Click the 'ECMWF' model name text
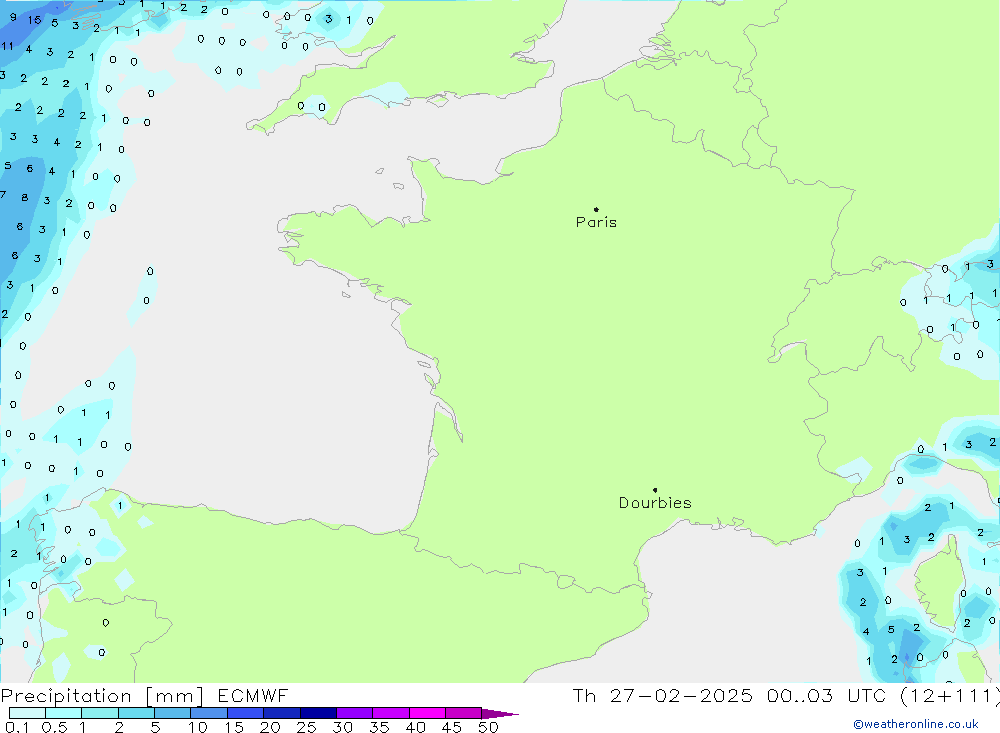This screenshot has width=1000, height=733. pyautogui.click(x=253, y=695)
